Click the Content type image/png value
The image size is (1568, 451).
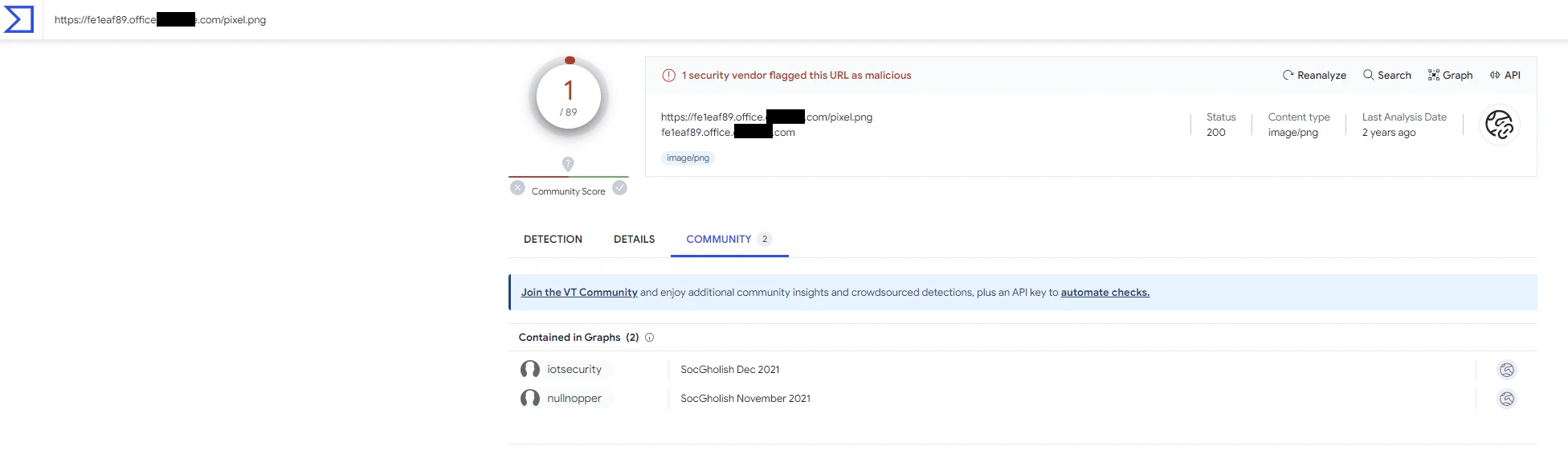pos(1293,133)
